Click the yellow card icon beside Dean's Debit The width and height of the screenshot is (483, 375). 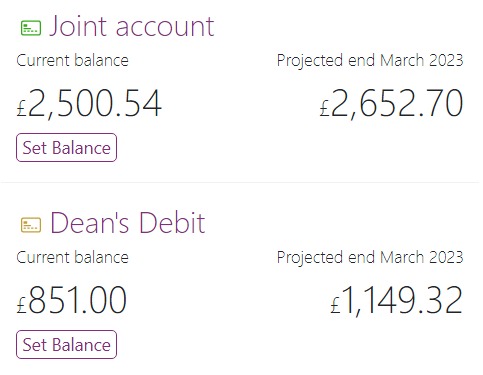click(31, 225)
